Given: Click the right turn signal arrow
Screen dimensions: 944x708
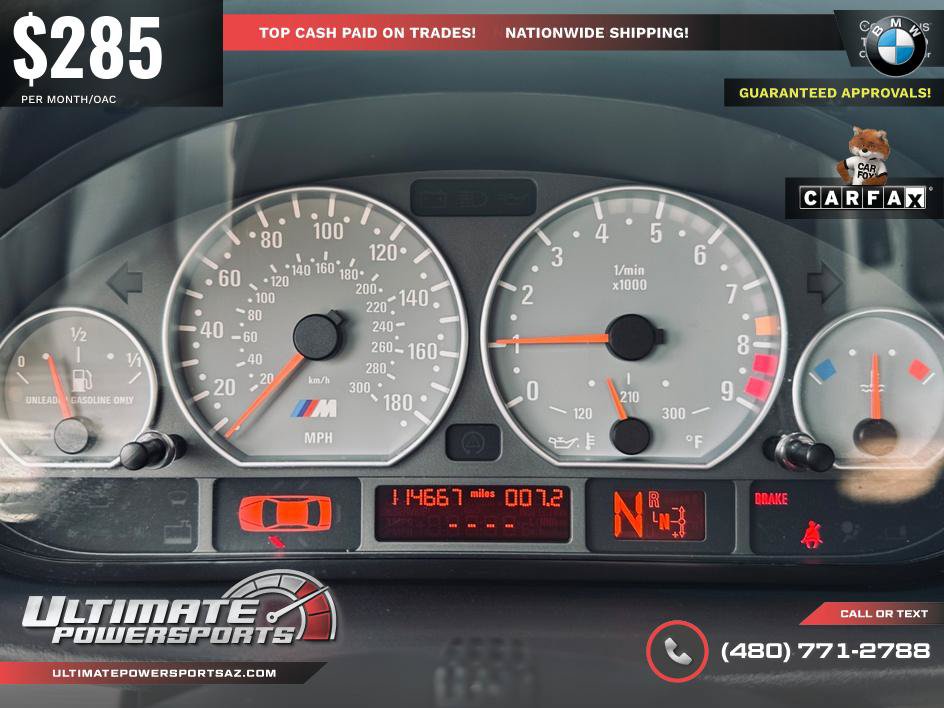Looking at the screenshot, I should coord(824,282).
